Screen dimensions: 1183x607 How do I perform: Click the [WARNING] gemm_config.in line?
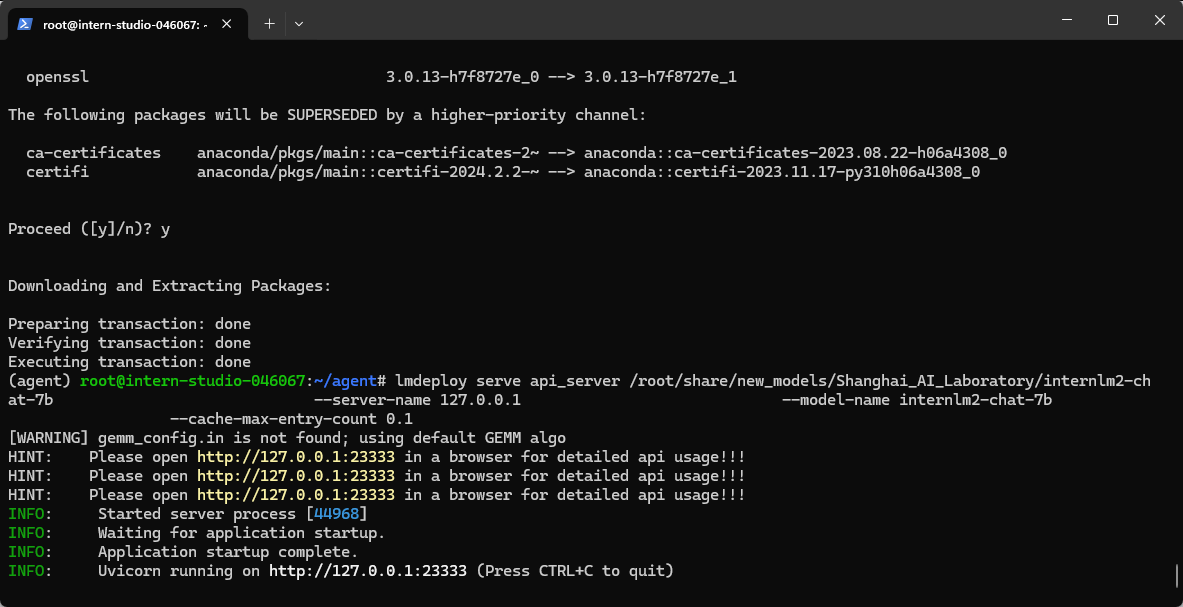pyautogui.click(x=287, y=438)
